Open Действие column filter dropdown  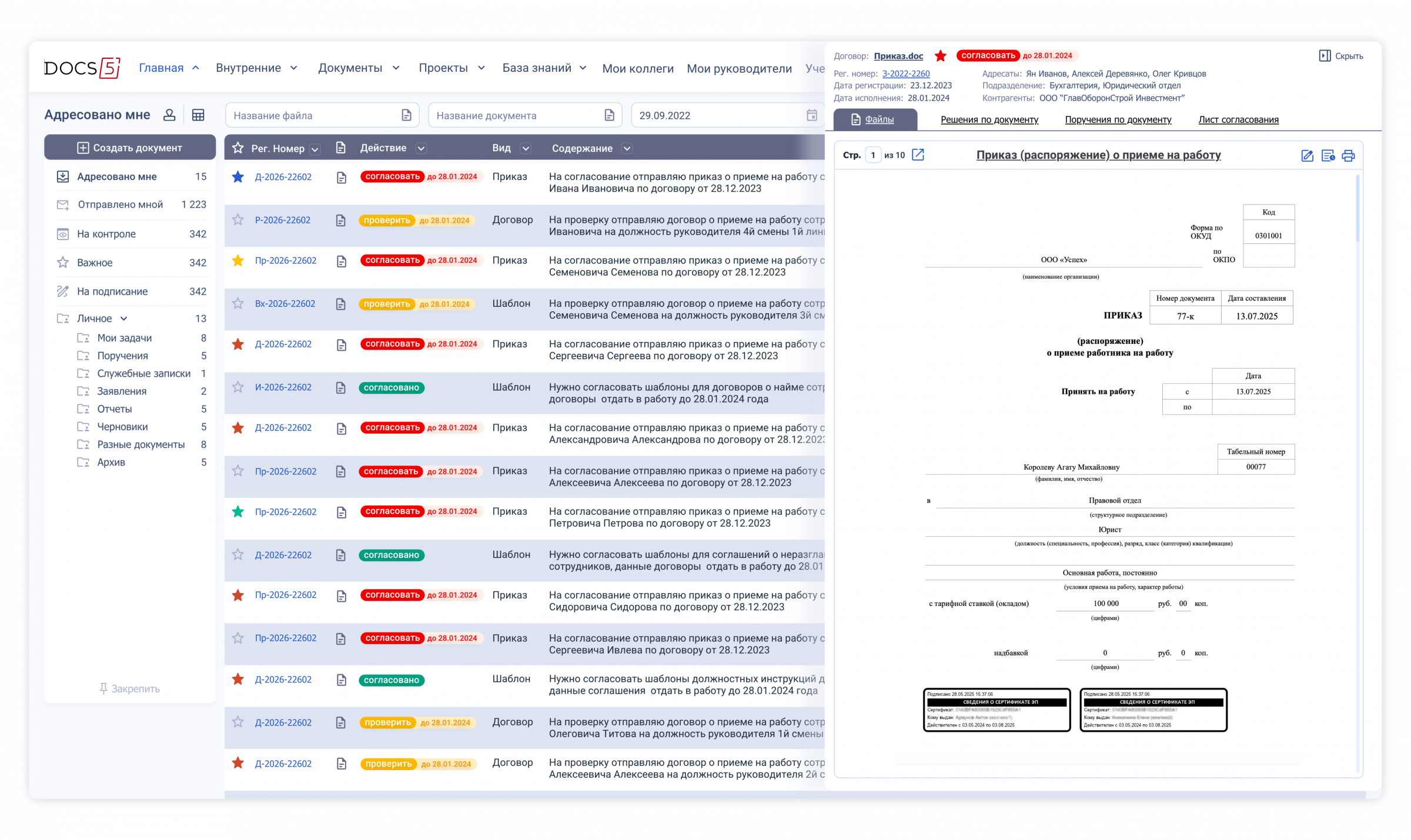(x=421, y=149)
